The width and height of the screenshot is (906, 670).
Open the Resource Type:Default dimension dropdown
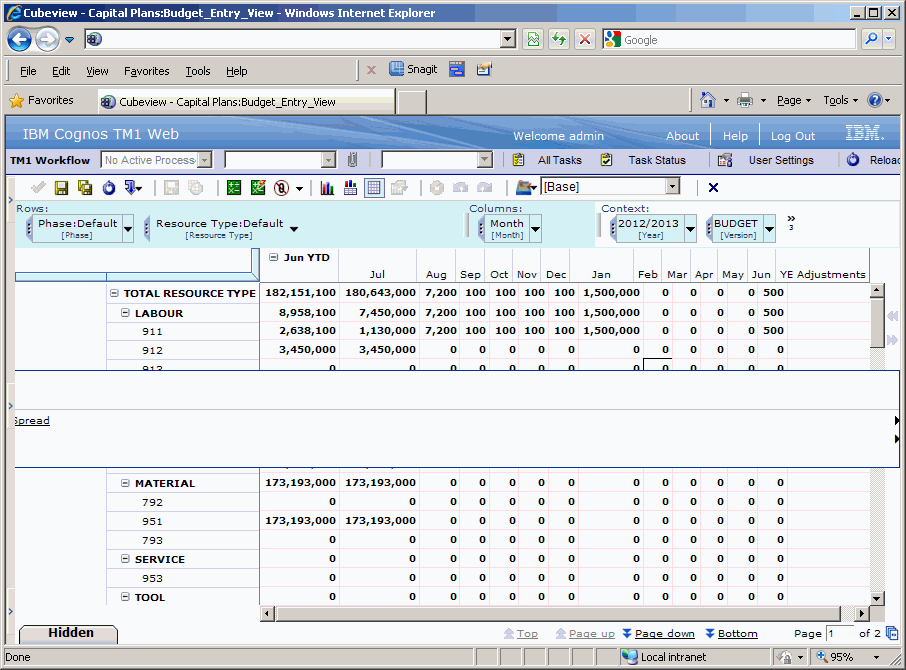tap(294, 229)
